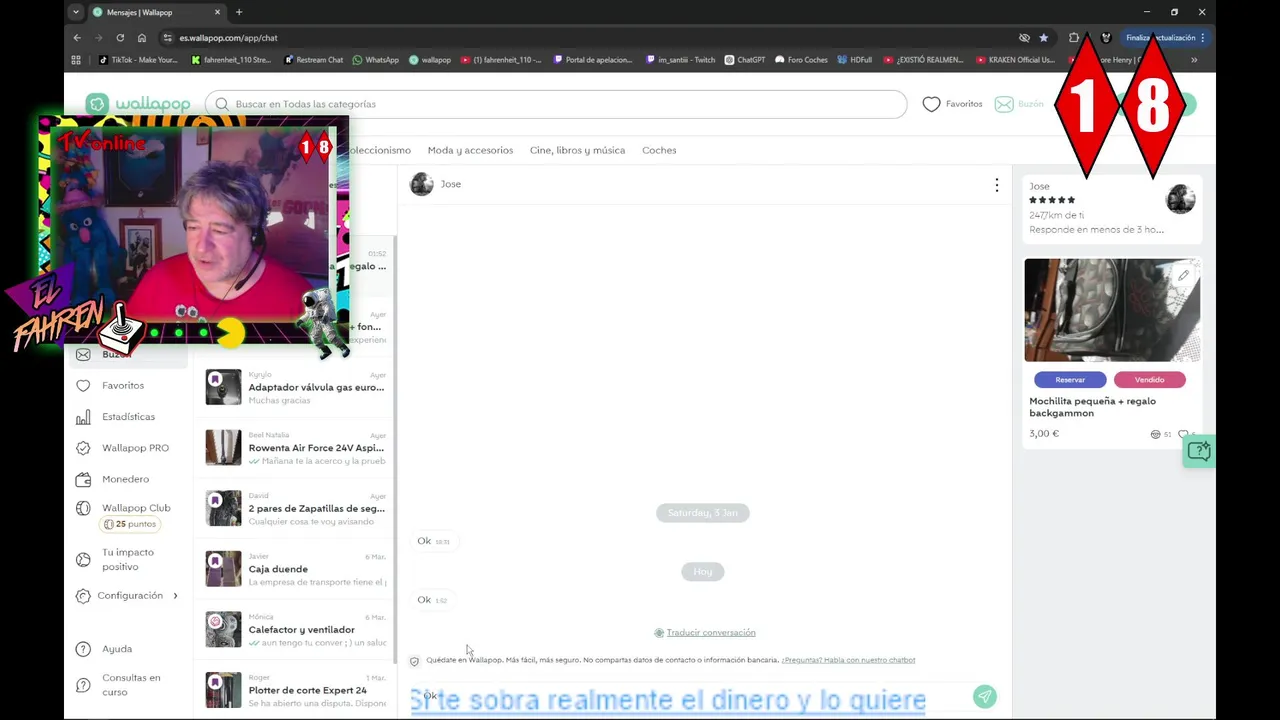Screen dimensions: 1280x720
Task: Open 'Tu impacto positivo' in the sidebar
Action: [128, 559]
